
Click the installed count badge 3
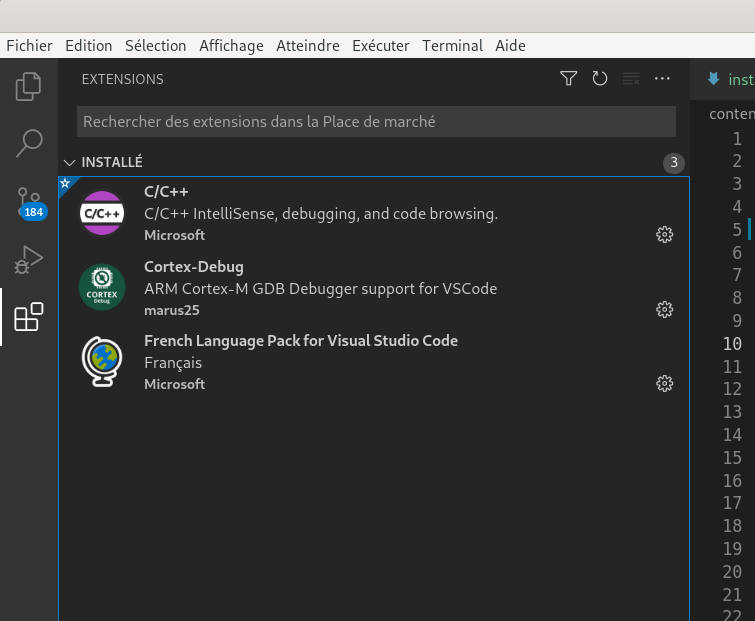[674, 163]
